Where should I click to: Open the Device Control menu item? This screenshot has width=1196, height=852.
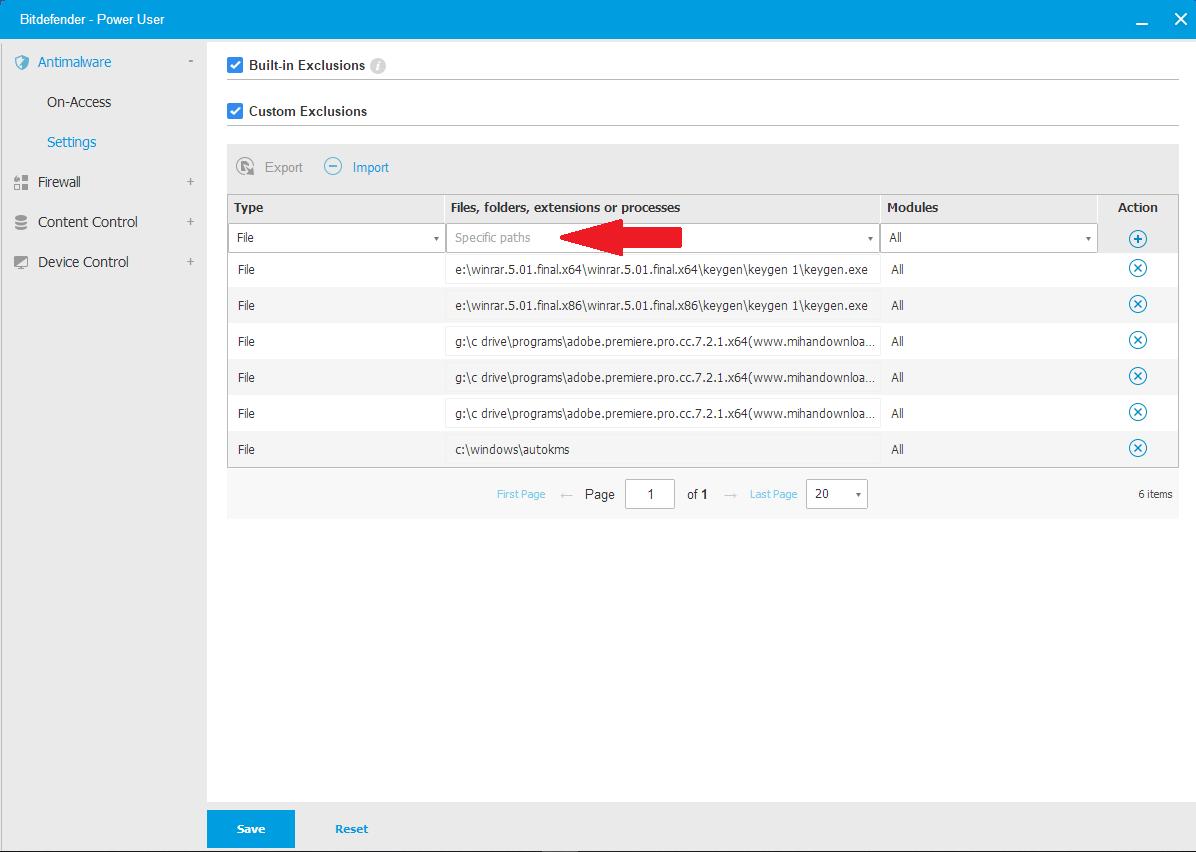click(x=83, y=262)
